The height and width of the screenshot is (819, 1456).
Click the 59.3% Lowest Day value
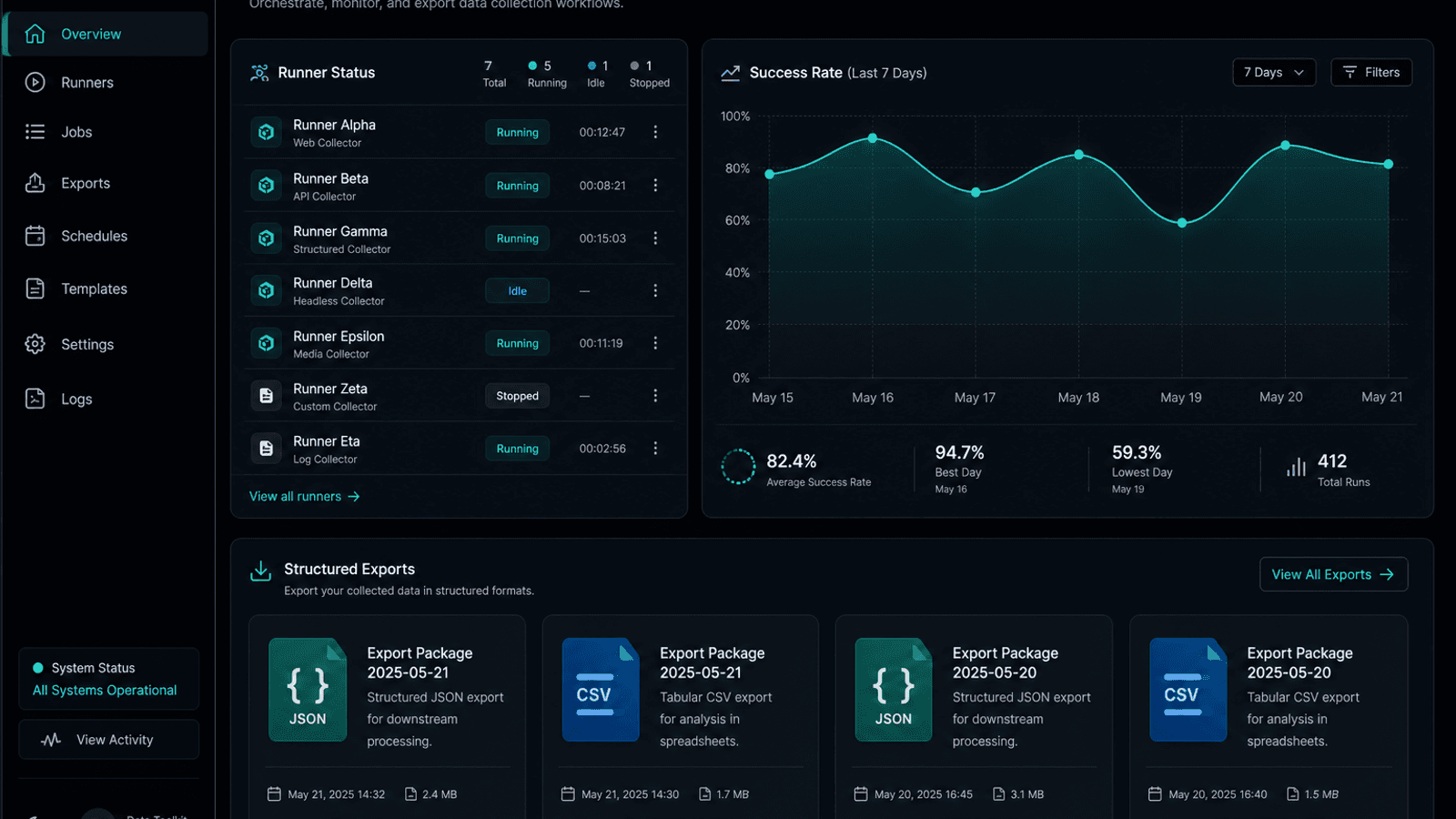[x=1137, y=452]
